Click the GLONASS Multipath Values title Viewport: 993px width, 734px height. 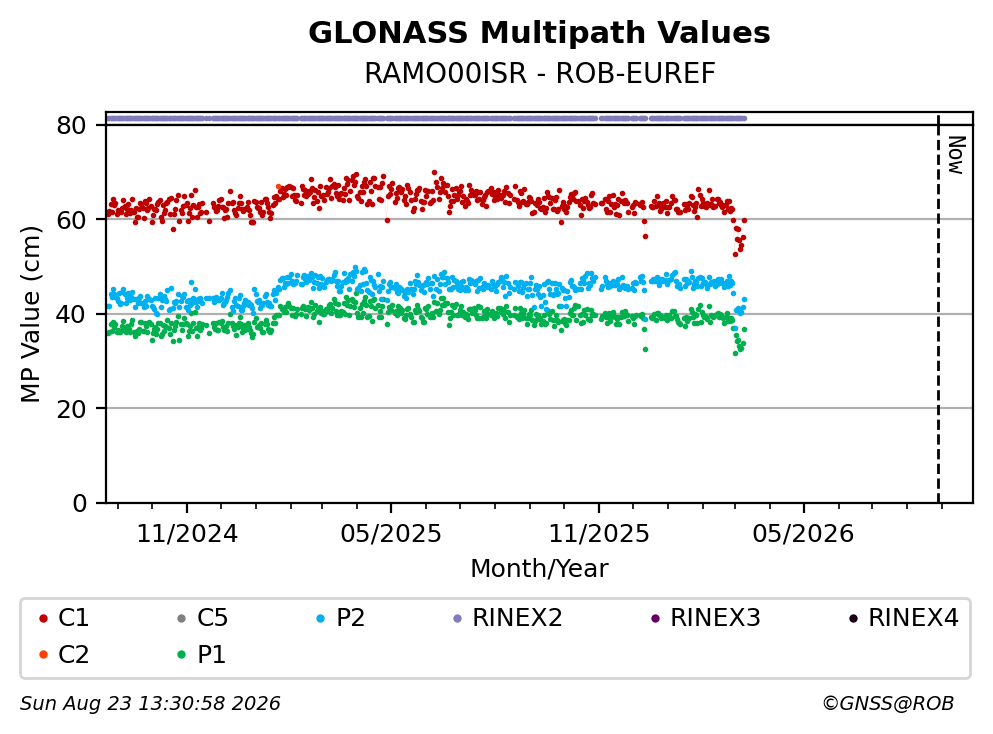pos(539,33)
